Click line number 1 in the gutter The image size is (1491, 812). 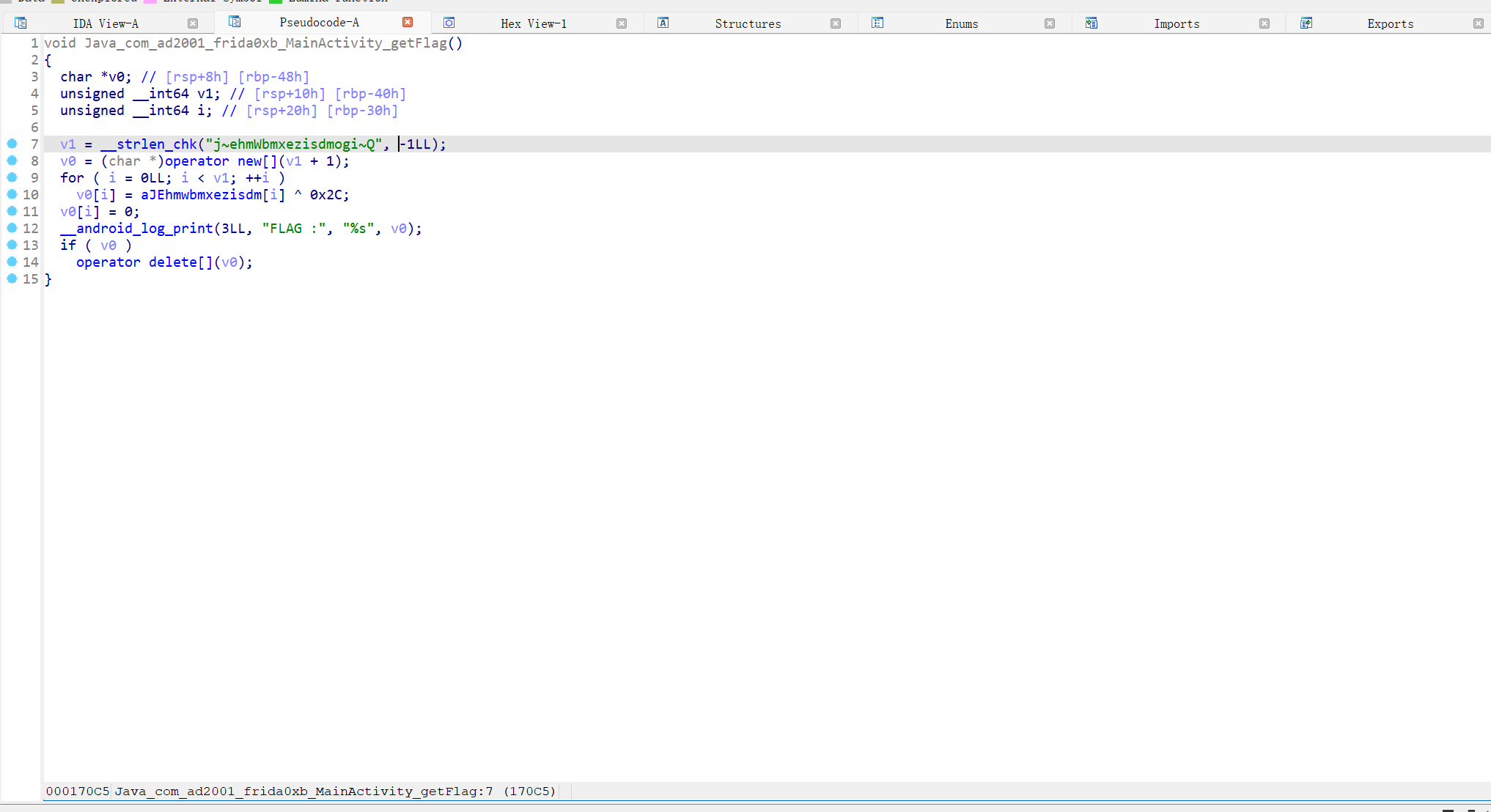pyautogui.click(x=34, y=43)
